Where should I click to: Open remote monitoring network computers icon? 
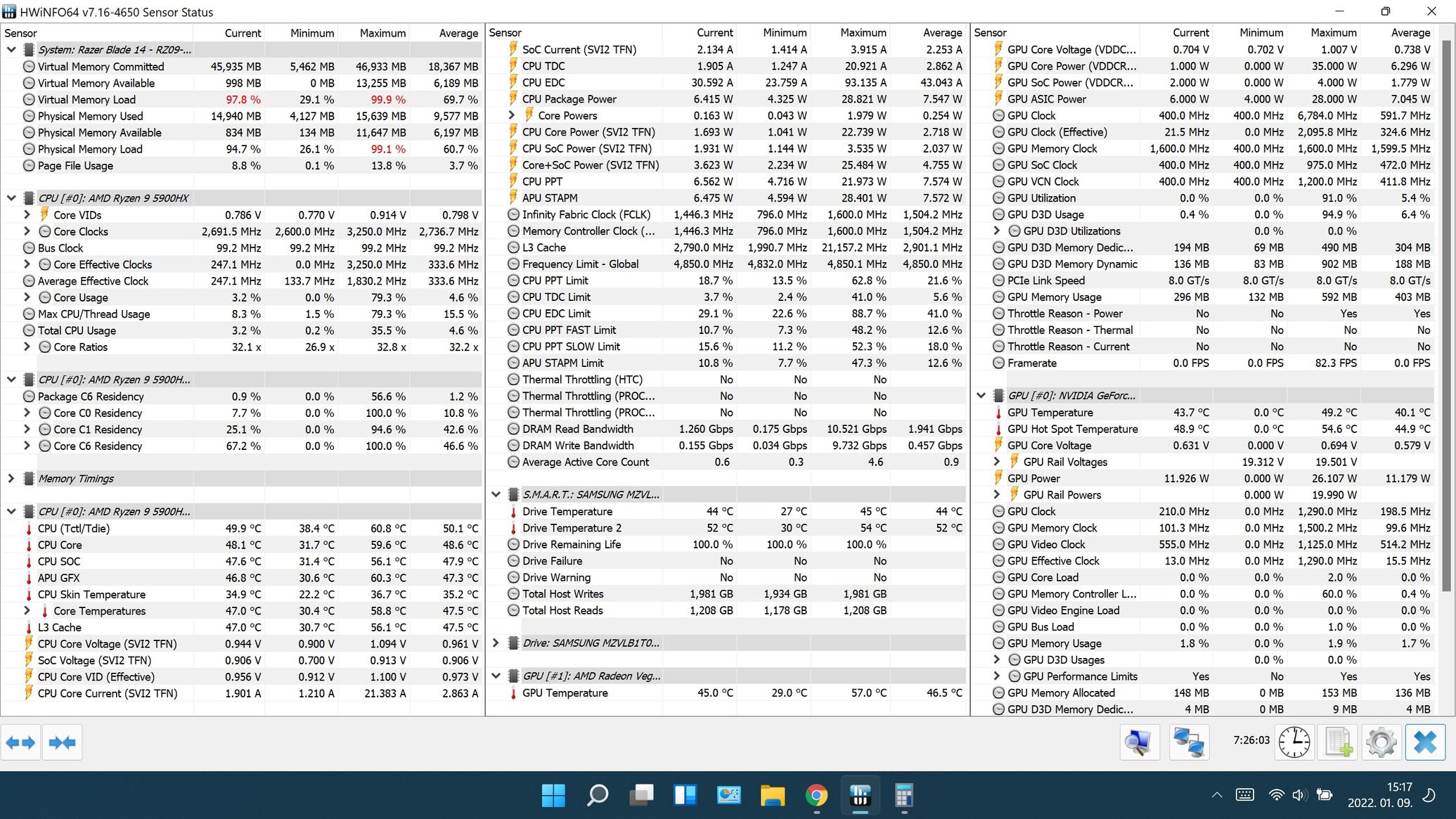point(1188,742)
